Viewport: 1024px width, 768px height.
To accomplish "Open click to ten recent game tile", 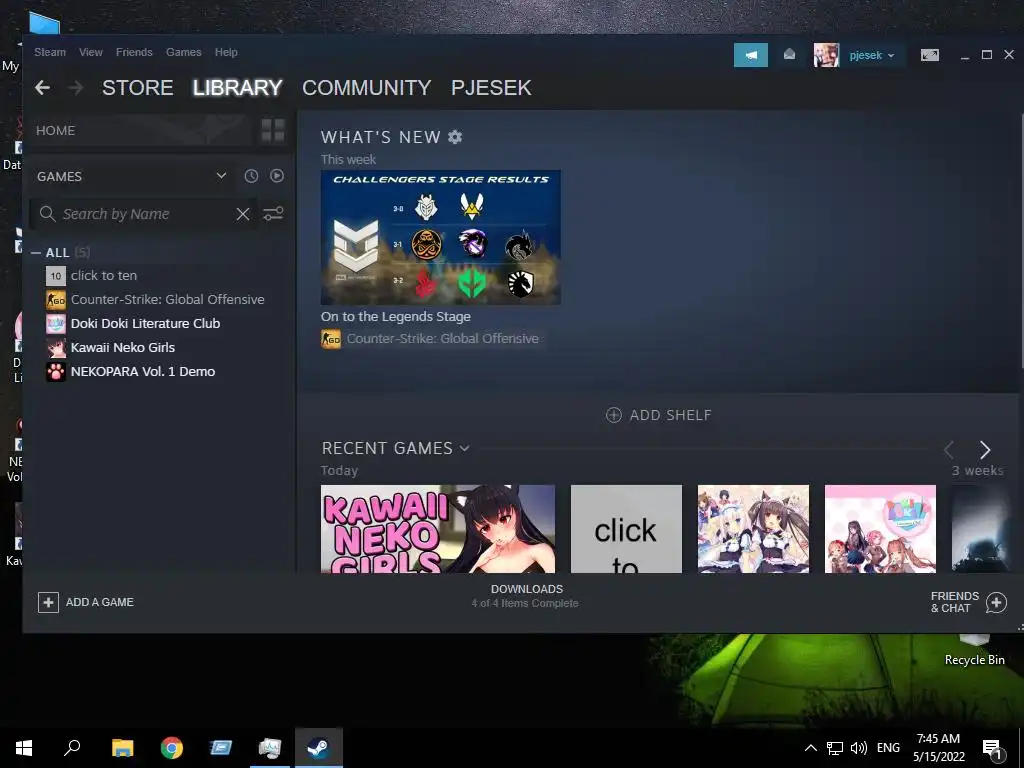I will [626, 529].
